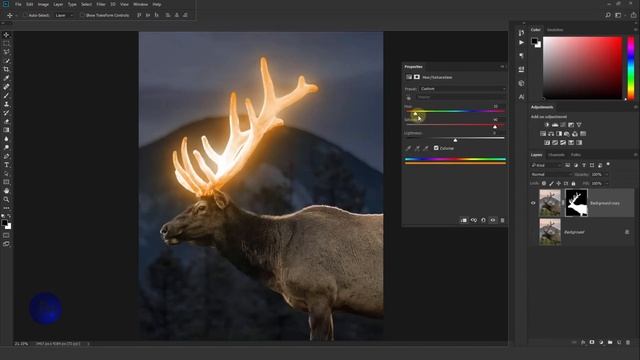
Task: Select the Gradient tool
Action: (6, 130)
